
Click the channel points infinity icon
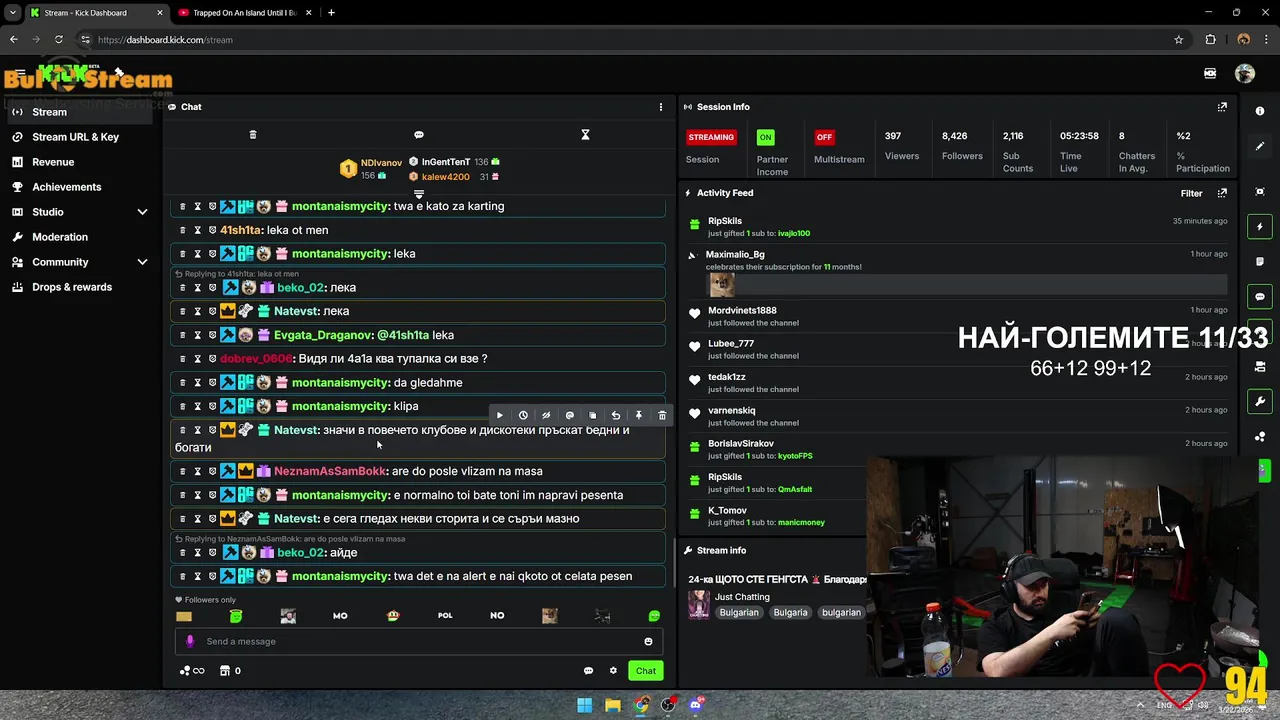click(x=192, y=671)
